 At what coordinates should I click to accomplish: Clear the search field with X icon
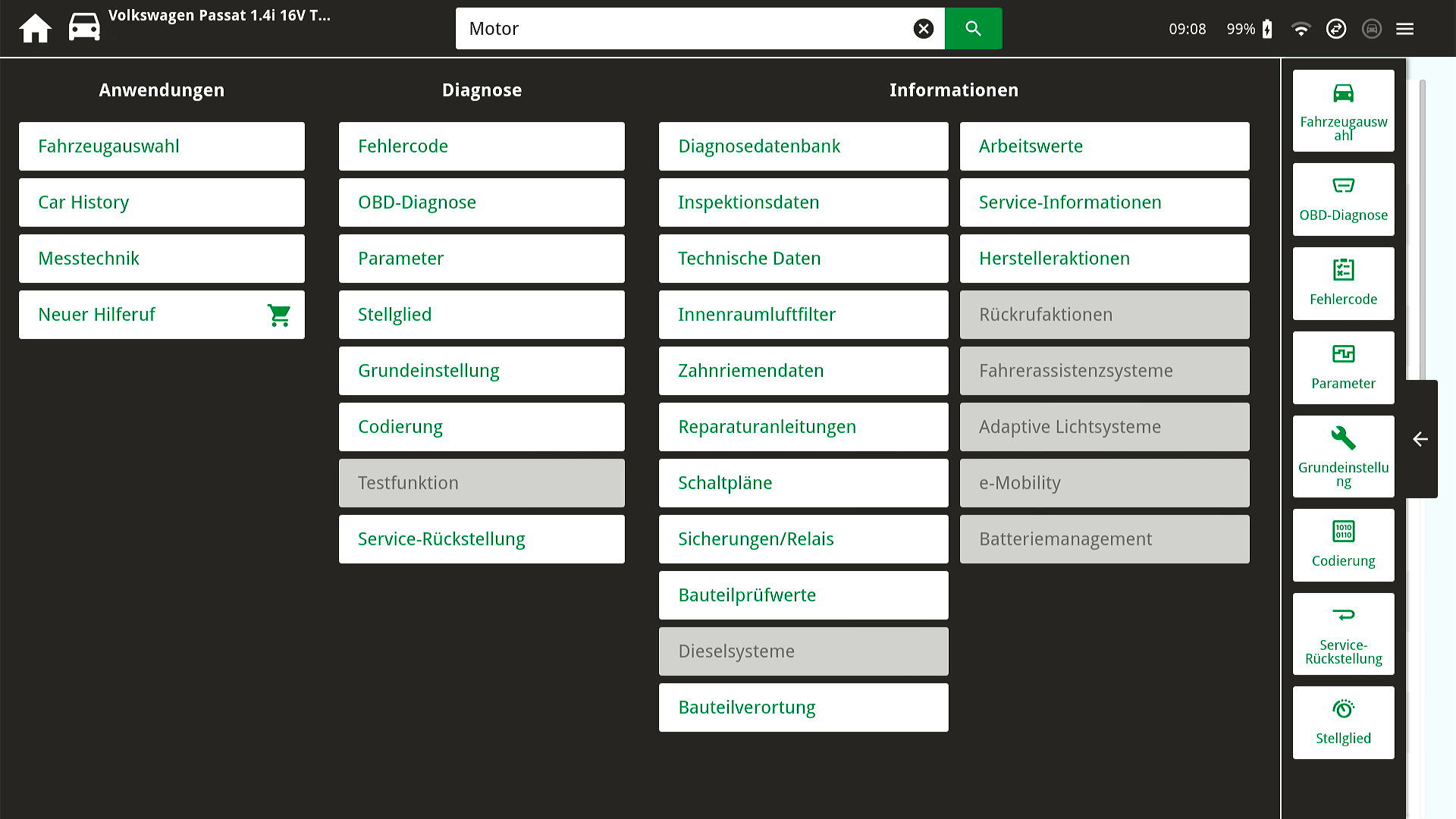point(923,29)
